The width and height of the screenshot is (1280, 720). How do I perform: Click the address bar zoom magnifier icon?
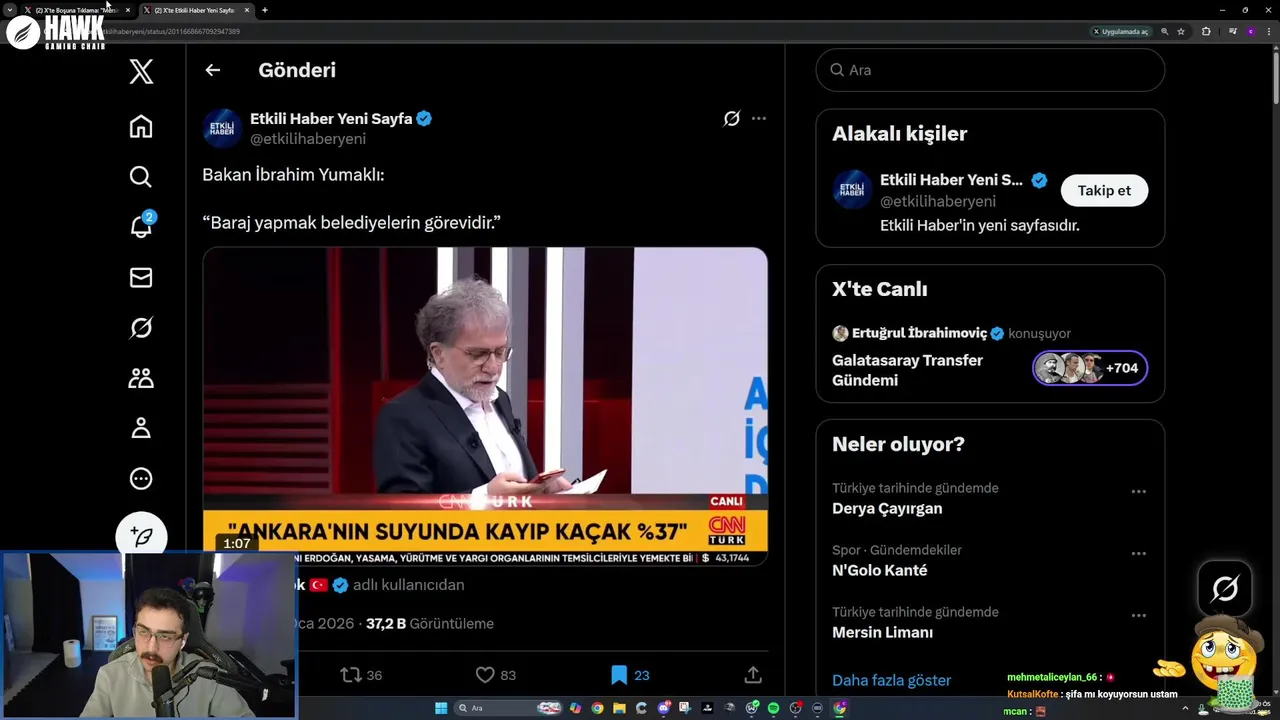pos(1164,32)
